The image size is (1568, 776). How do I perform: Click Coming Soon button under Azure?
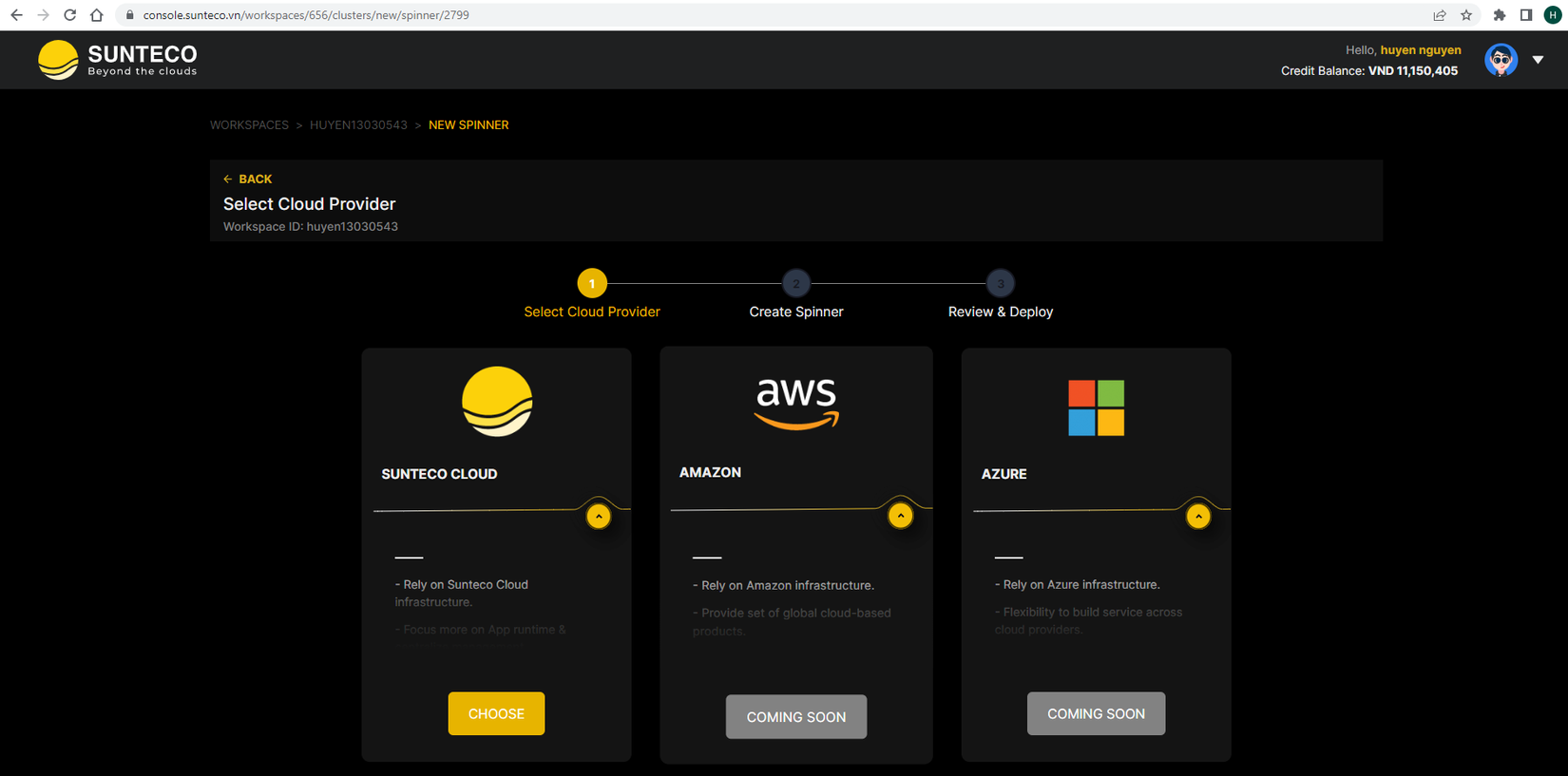[x=1096, y=713]
